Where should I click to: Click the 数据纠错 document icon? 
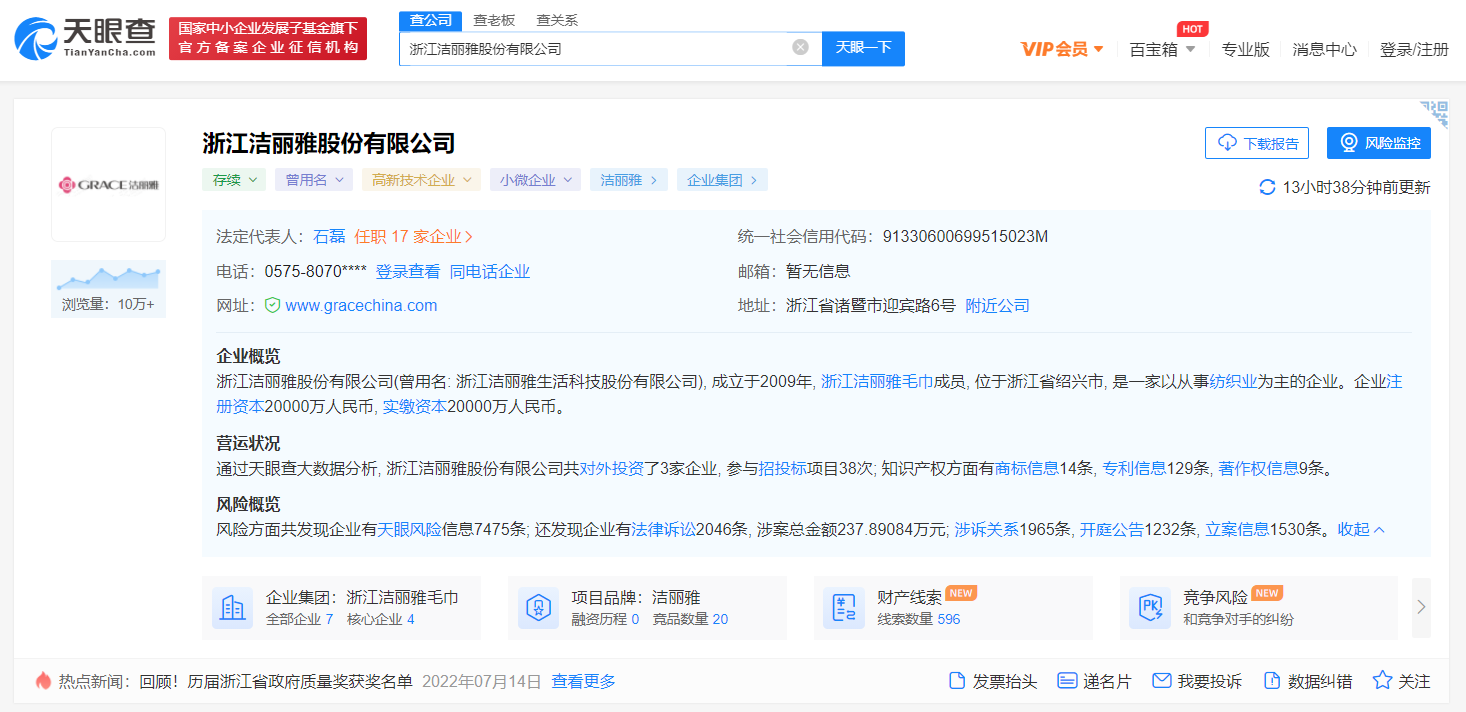click(1272, 681)
